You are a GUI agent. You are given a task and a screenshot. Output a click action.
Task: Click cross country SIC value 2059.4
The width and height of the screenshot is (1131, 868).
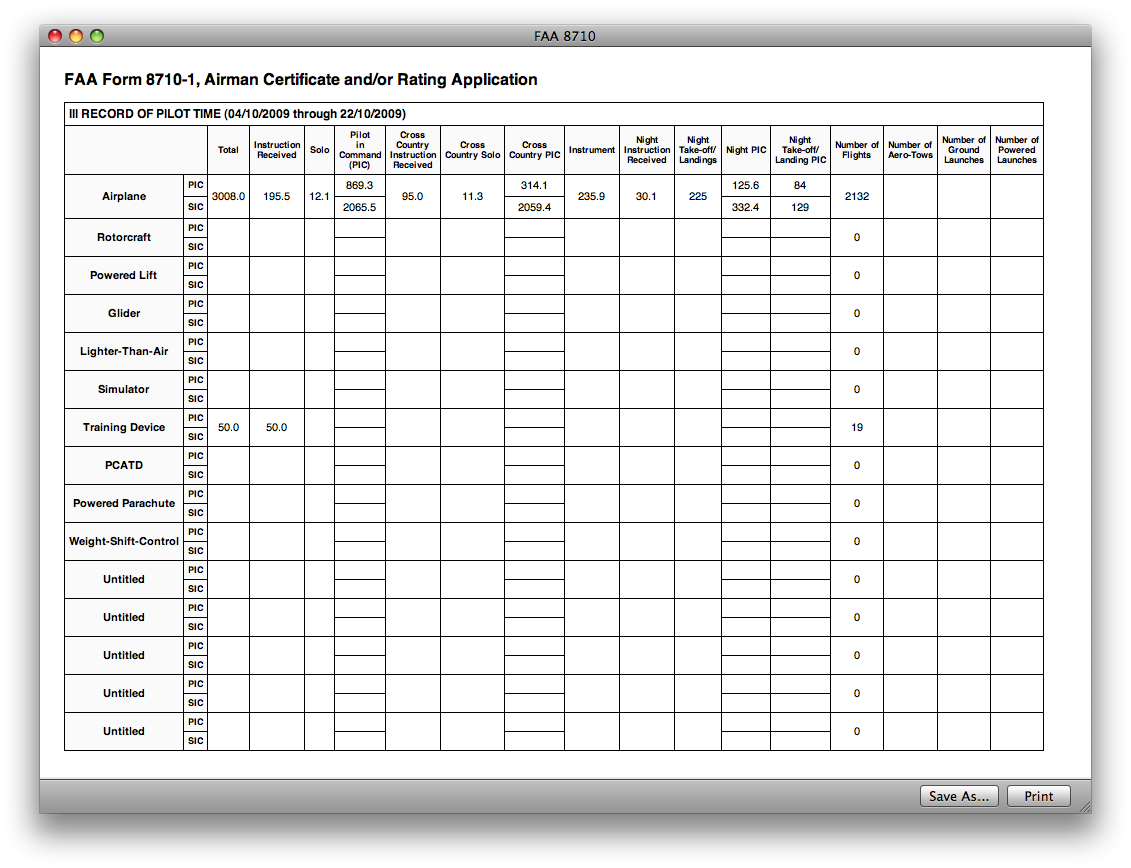(x=534, y=207)
